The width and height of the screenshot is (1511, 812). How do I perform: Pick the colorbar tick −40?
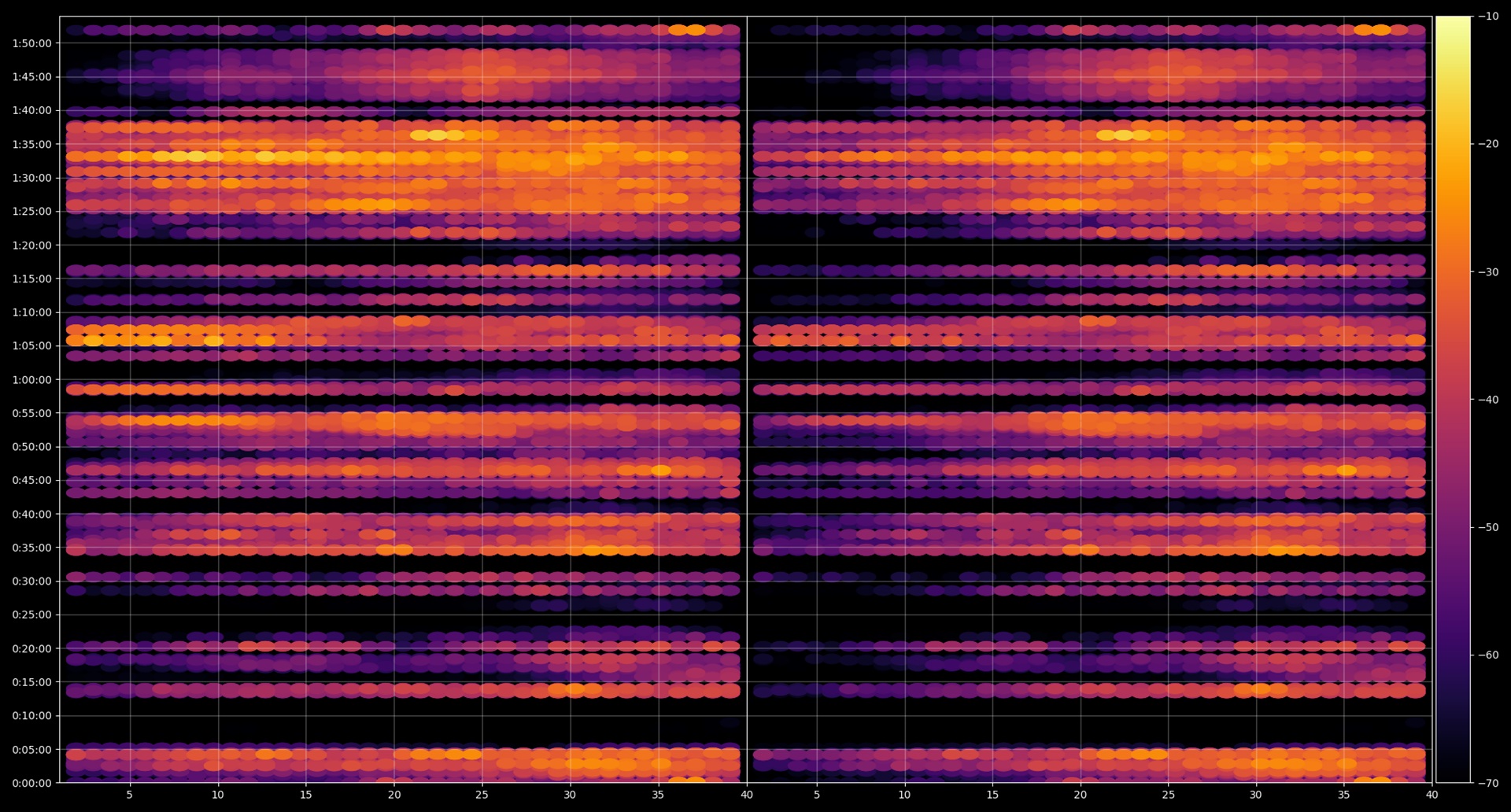[1488, 400]
